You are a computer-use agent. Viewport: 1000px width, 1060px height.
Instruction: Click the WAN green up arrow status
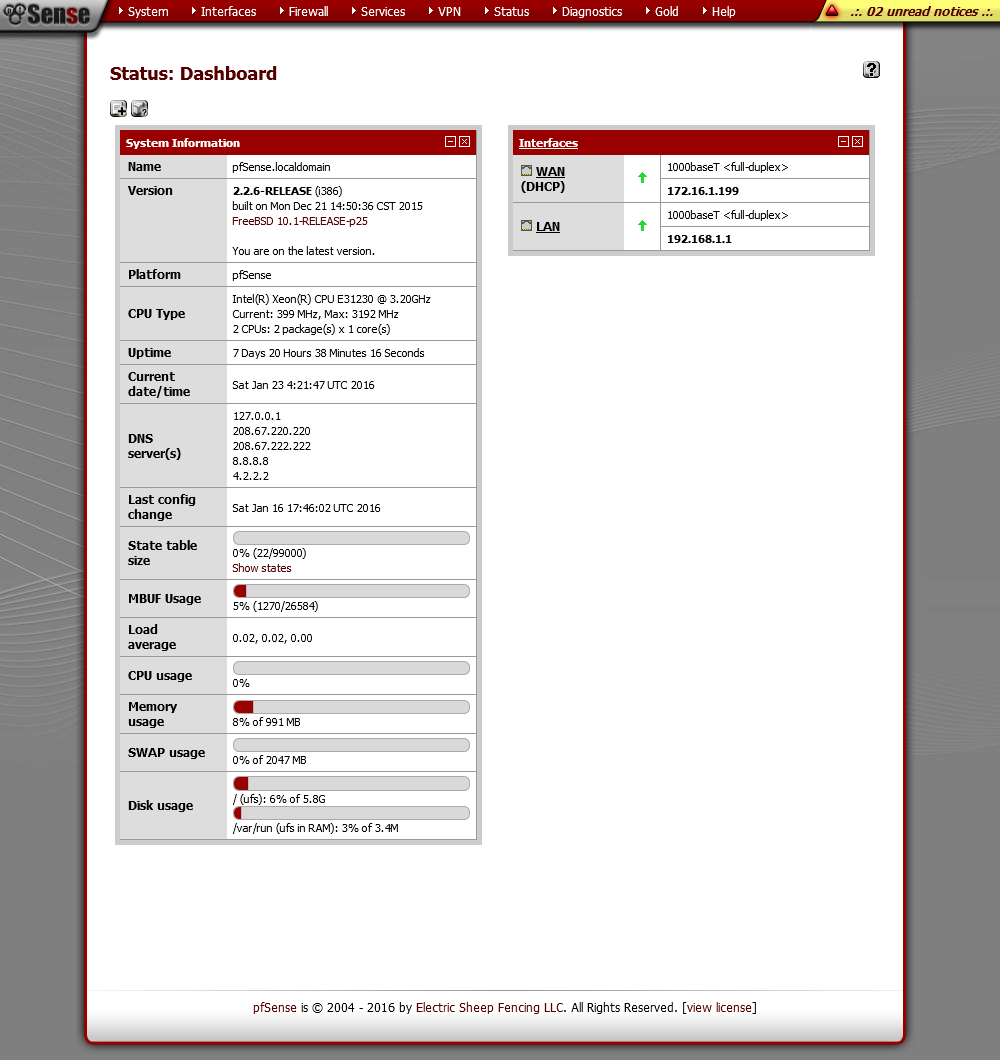coord(642,178)
